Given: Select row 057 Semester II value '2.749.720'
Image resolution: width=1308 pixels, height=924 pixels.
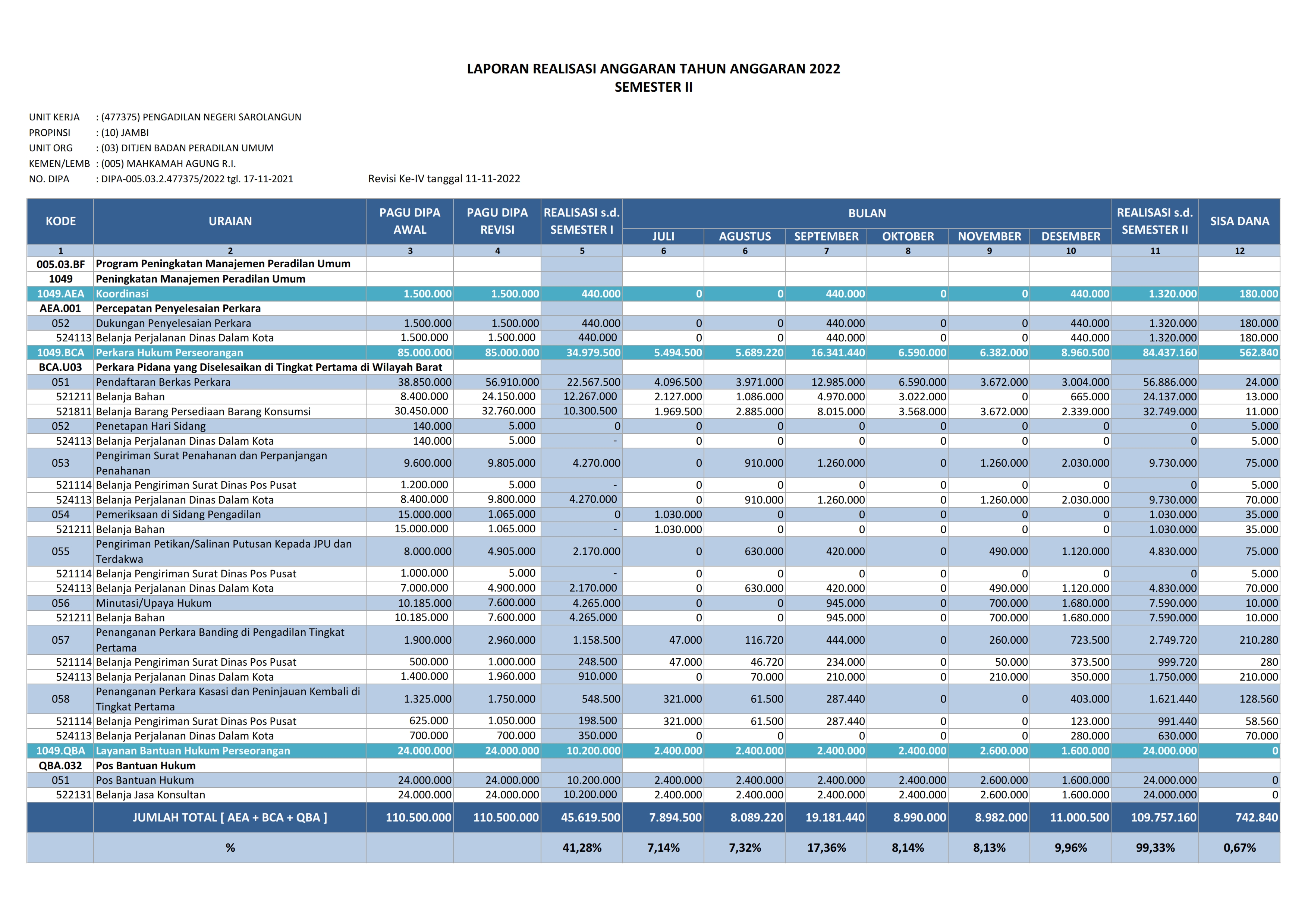Looking at the screenshot, I should click(1172, 640).
